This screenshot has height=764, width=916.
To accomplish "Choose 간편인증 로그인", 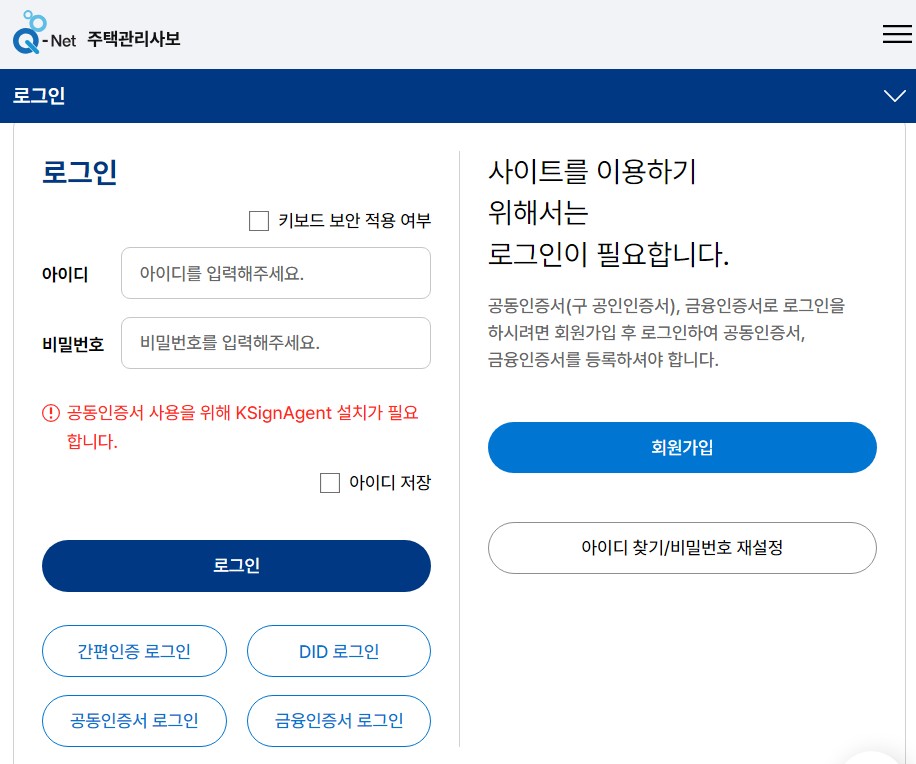I will [134, 651].
